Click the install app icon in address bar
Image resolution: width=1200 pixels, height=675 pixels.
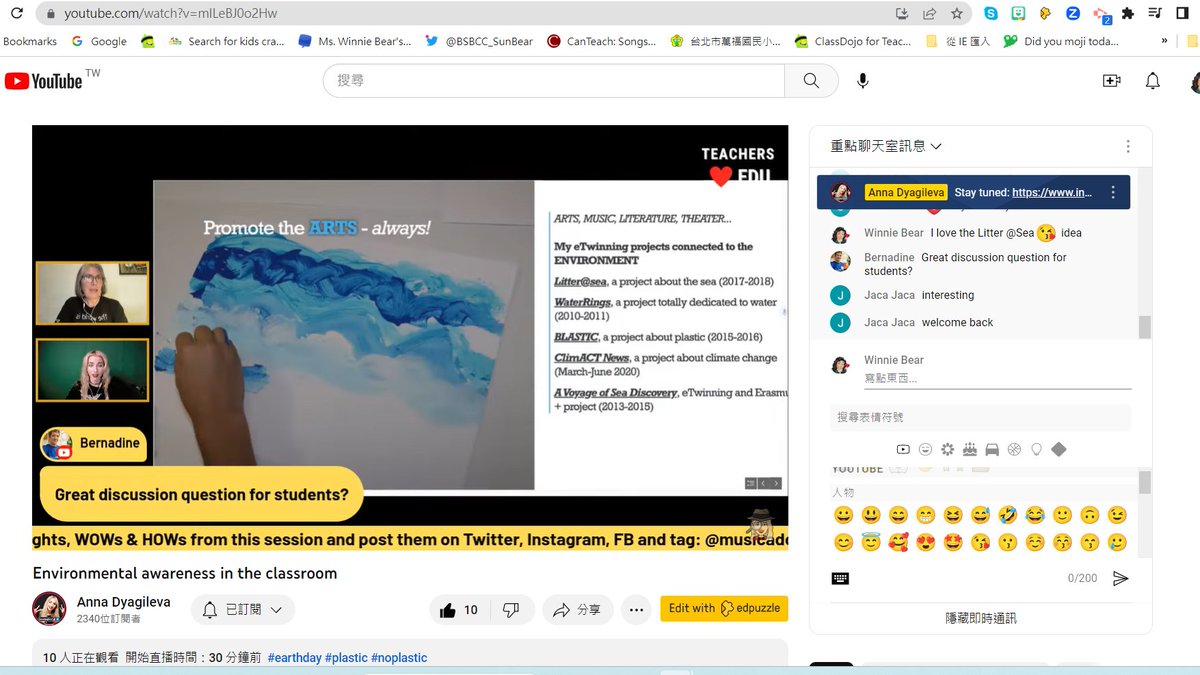click(902, 14)
